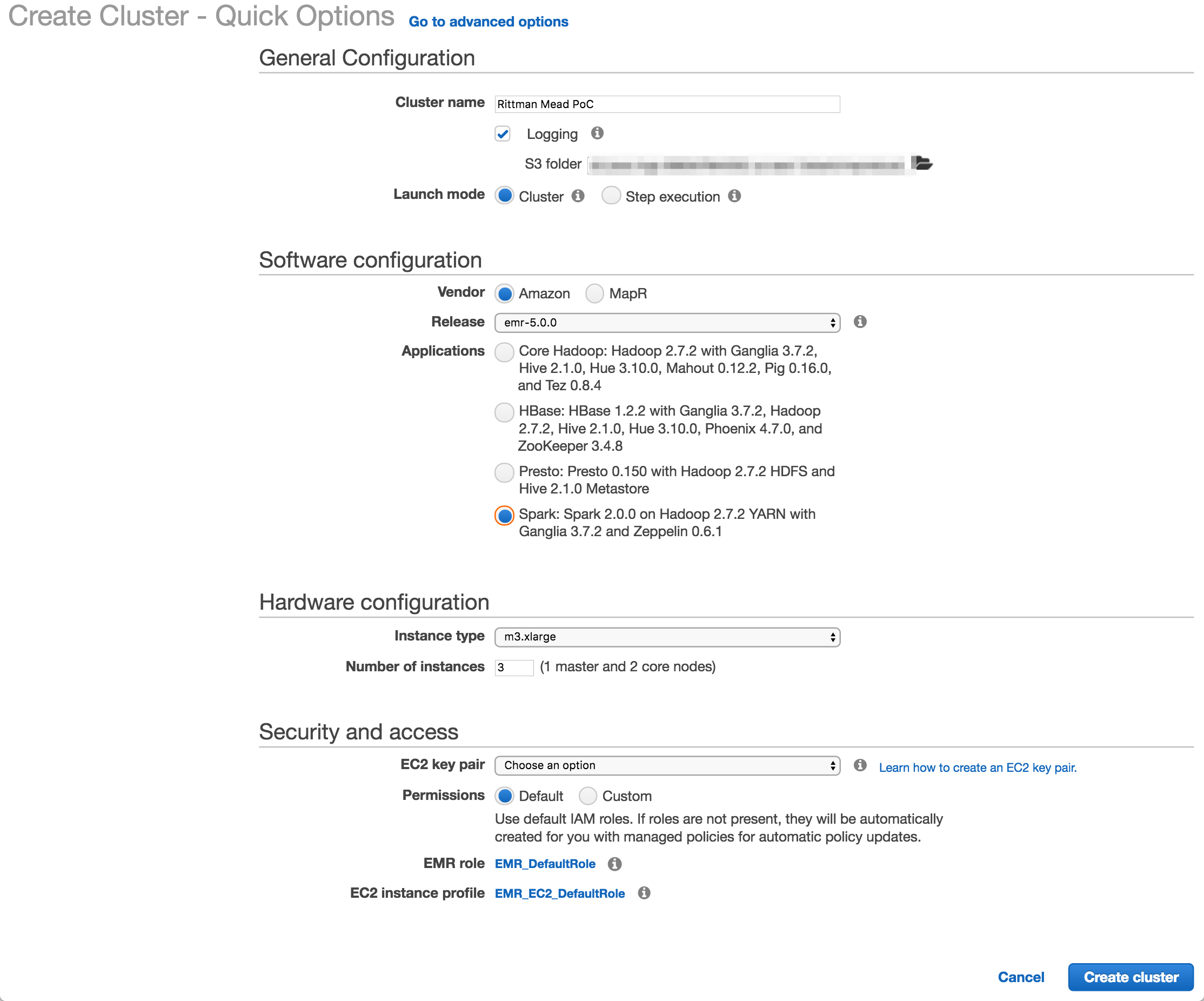Choose the MapR vendor option
Screen dimensions: 1204x1001
(594, 293)
